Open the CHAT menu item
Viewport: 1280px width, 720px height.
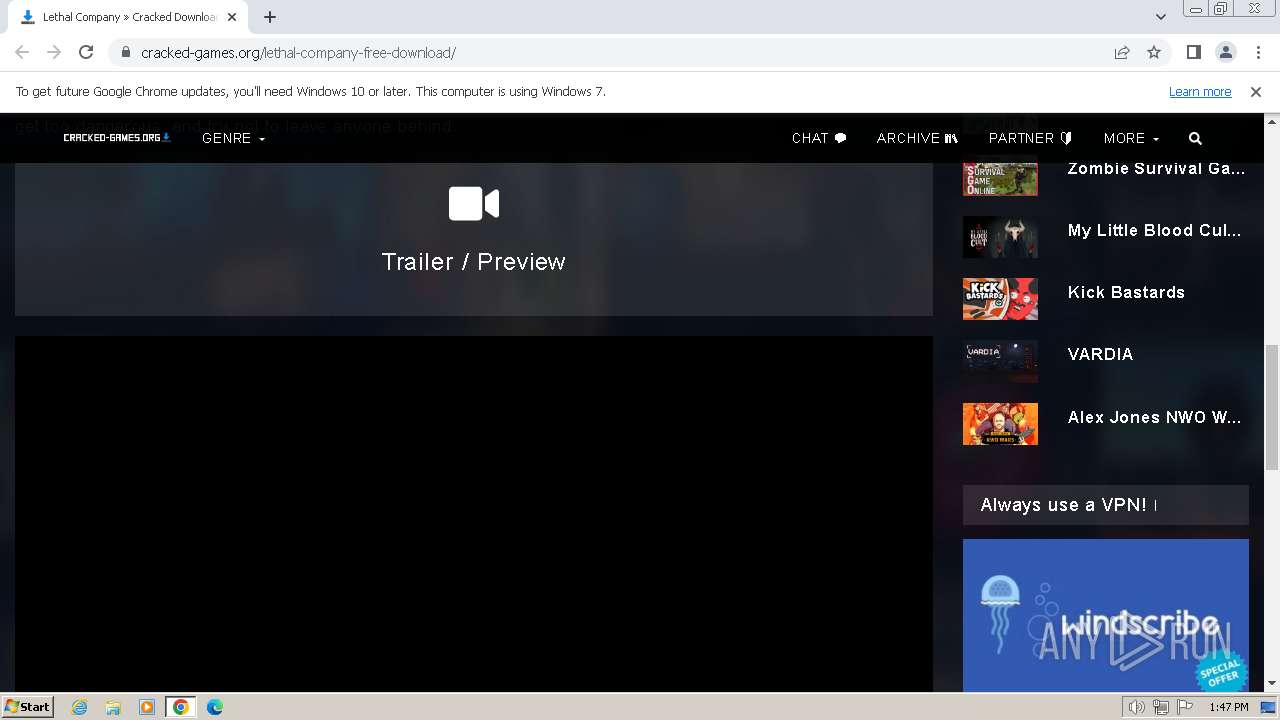click(819, 138)
